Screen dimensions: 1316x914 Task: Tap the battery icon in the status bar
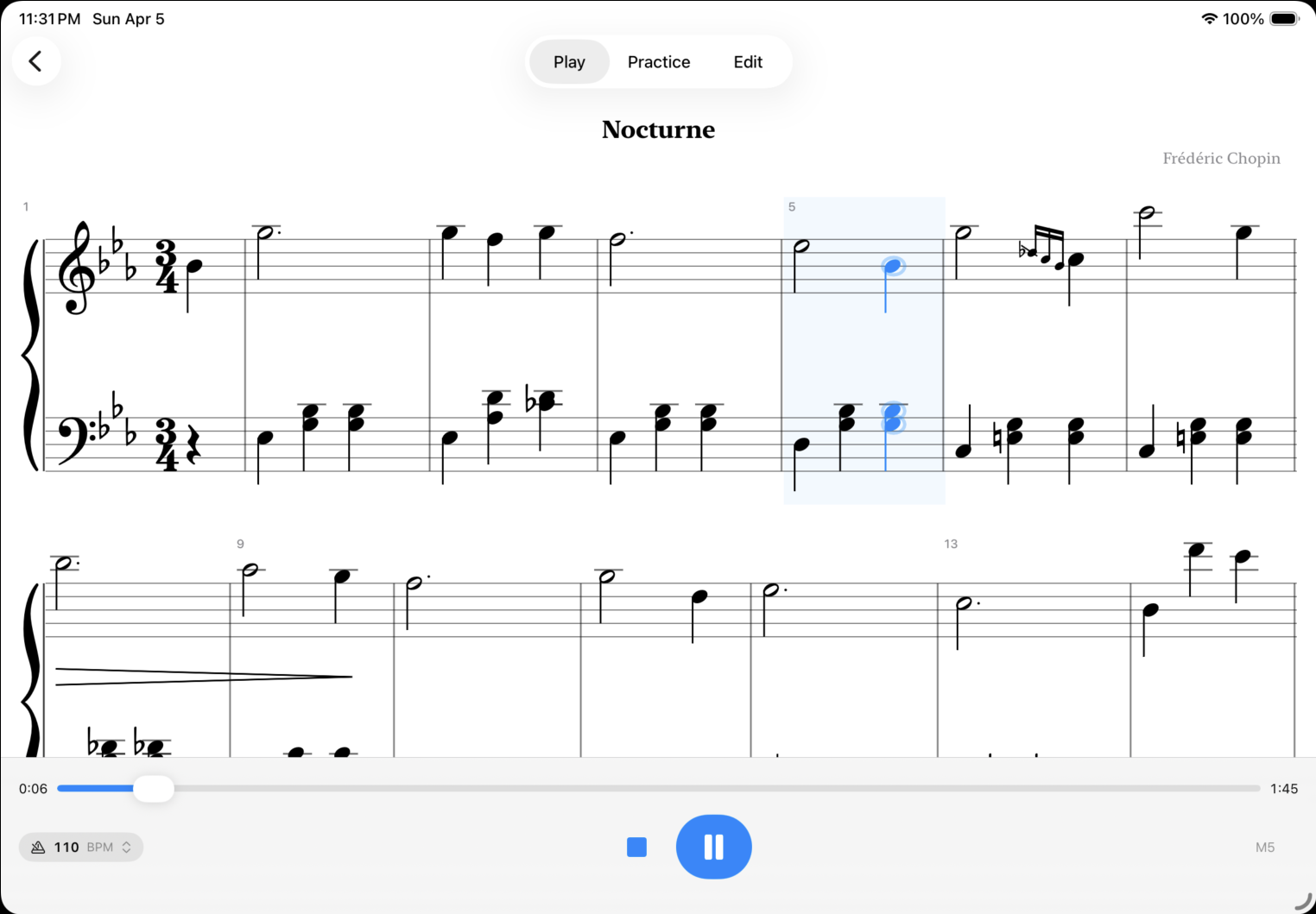pyautogui.click(x=1286, y=17)
